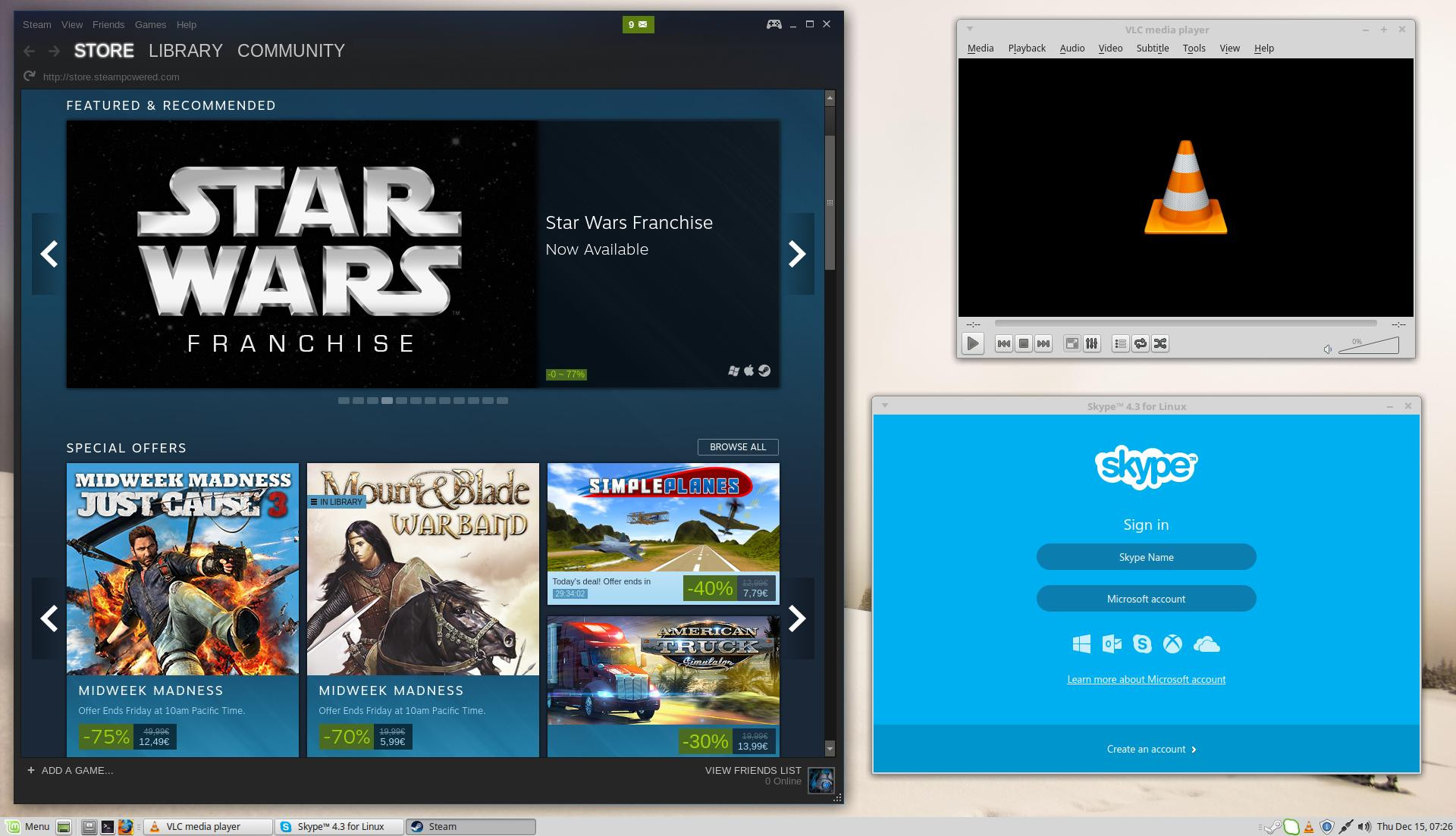
Task: Open the update manager shield tray icon
Action: click(1326, 827)
